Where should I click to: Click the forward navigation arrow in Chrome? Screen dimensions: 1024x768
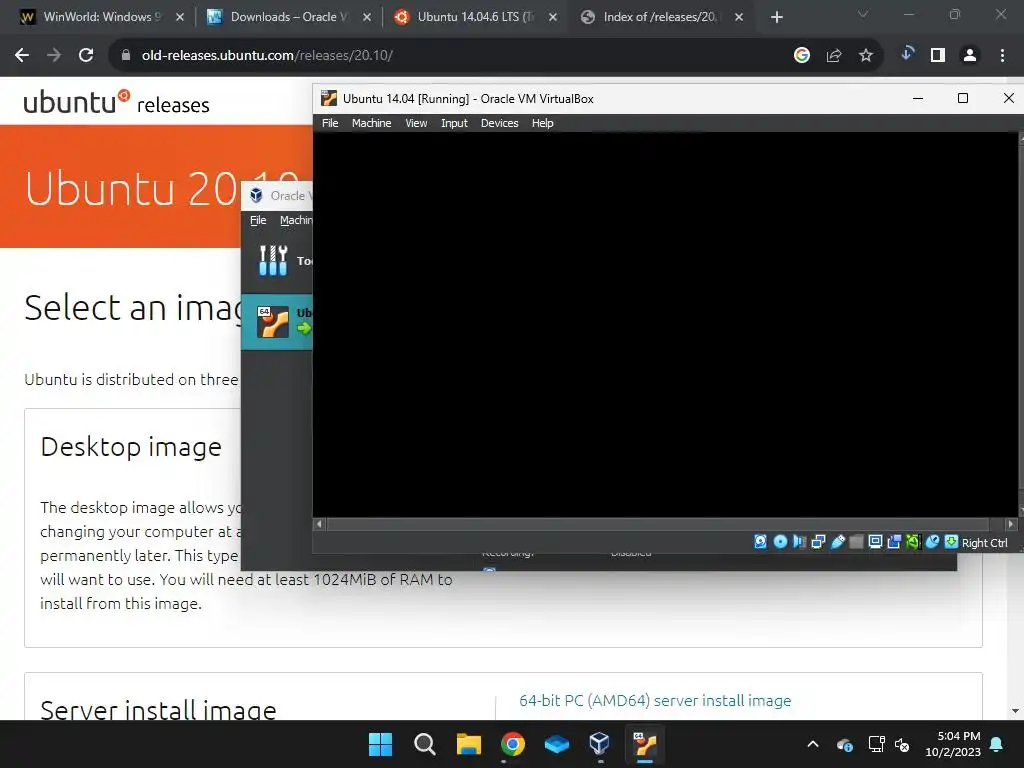pyautogui.click(x=54, y=56)
